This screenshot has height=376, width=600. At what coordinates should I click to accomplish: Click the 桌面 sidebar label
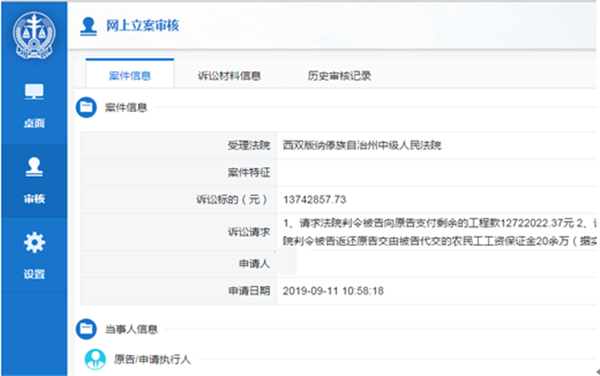click(x=34, y=123)
